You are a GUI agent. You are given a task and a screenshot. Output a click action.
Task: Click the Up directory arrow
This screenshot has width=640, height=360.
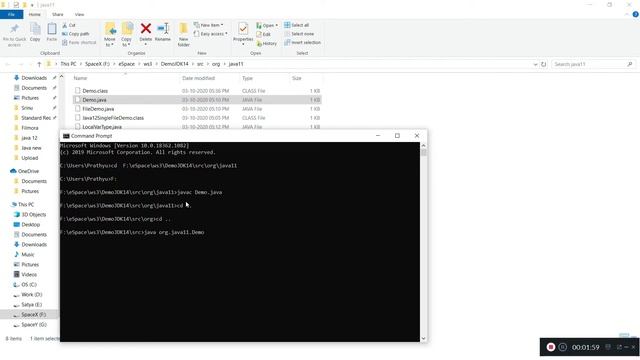[39, 64]
